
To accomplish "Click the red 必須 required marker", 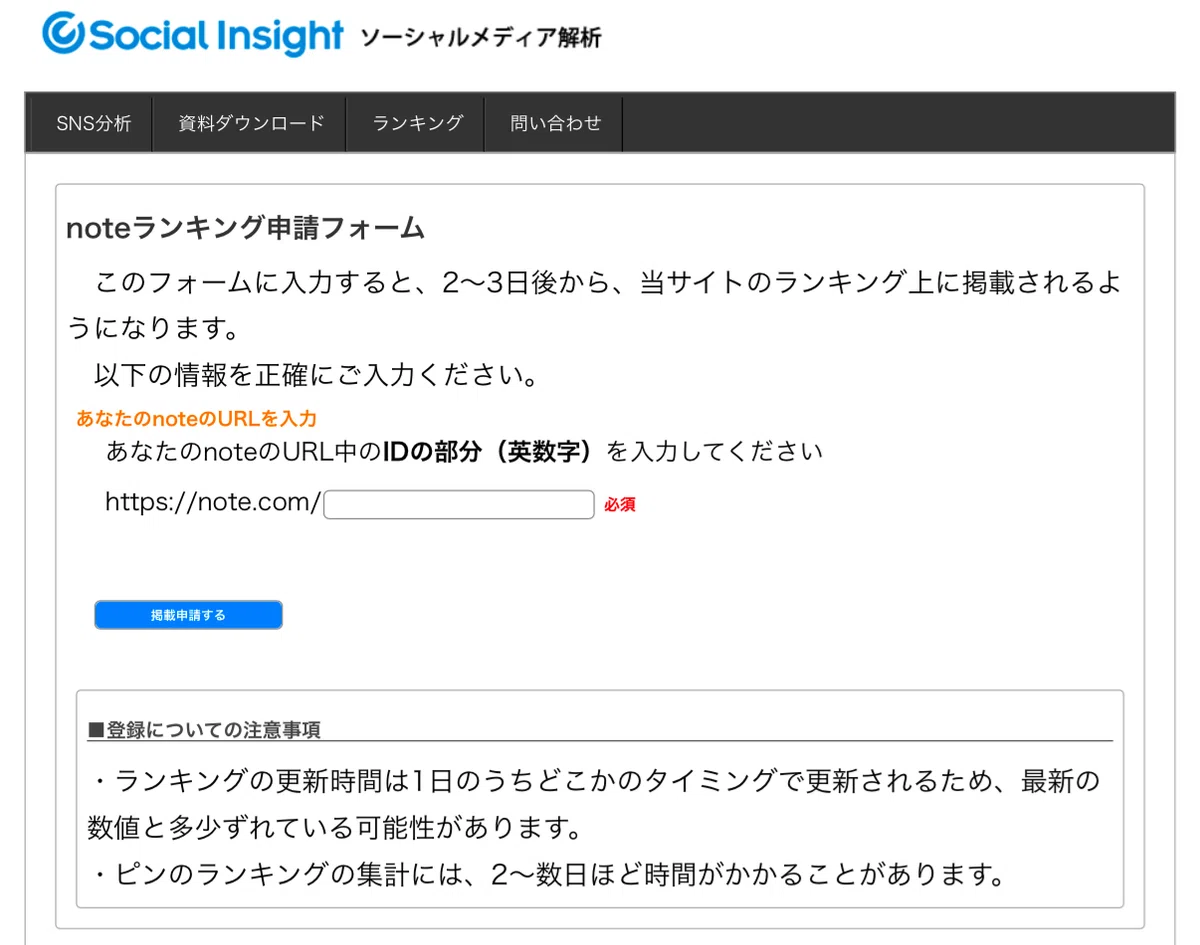I will point(620,505).
